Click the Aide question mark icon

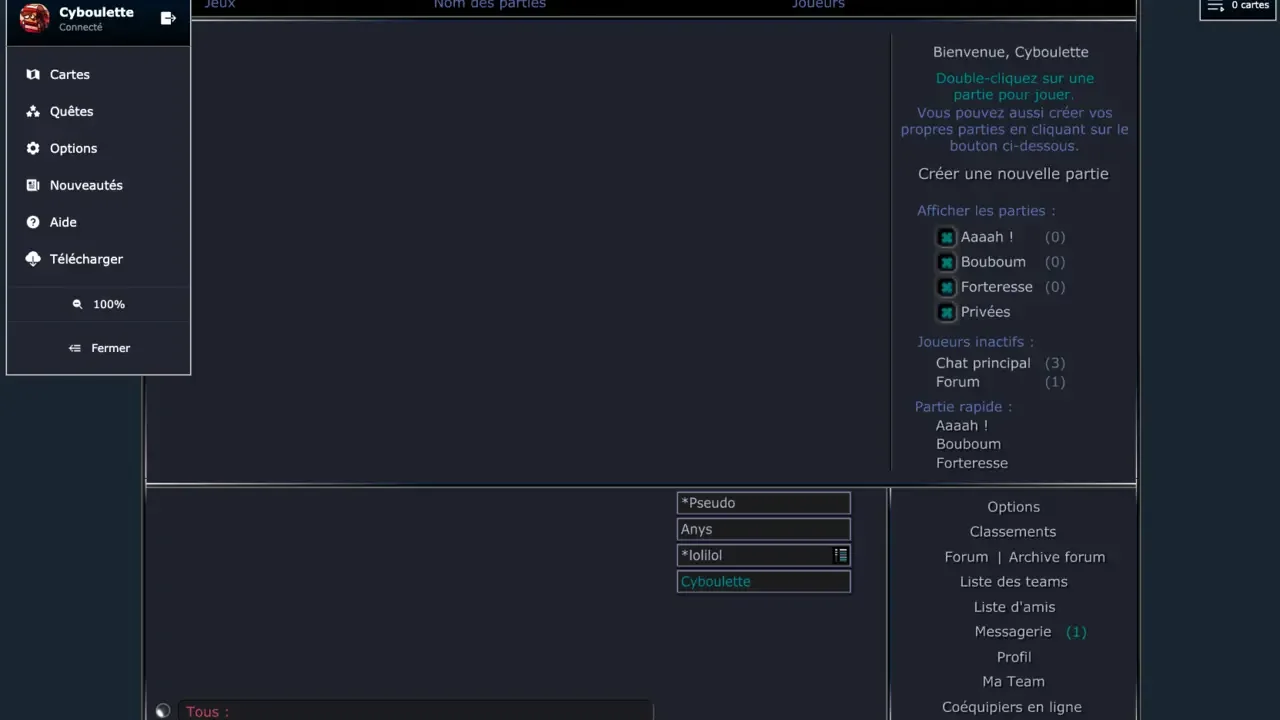[33, 223]
